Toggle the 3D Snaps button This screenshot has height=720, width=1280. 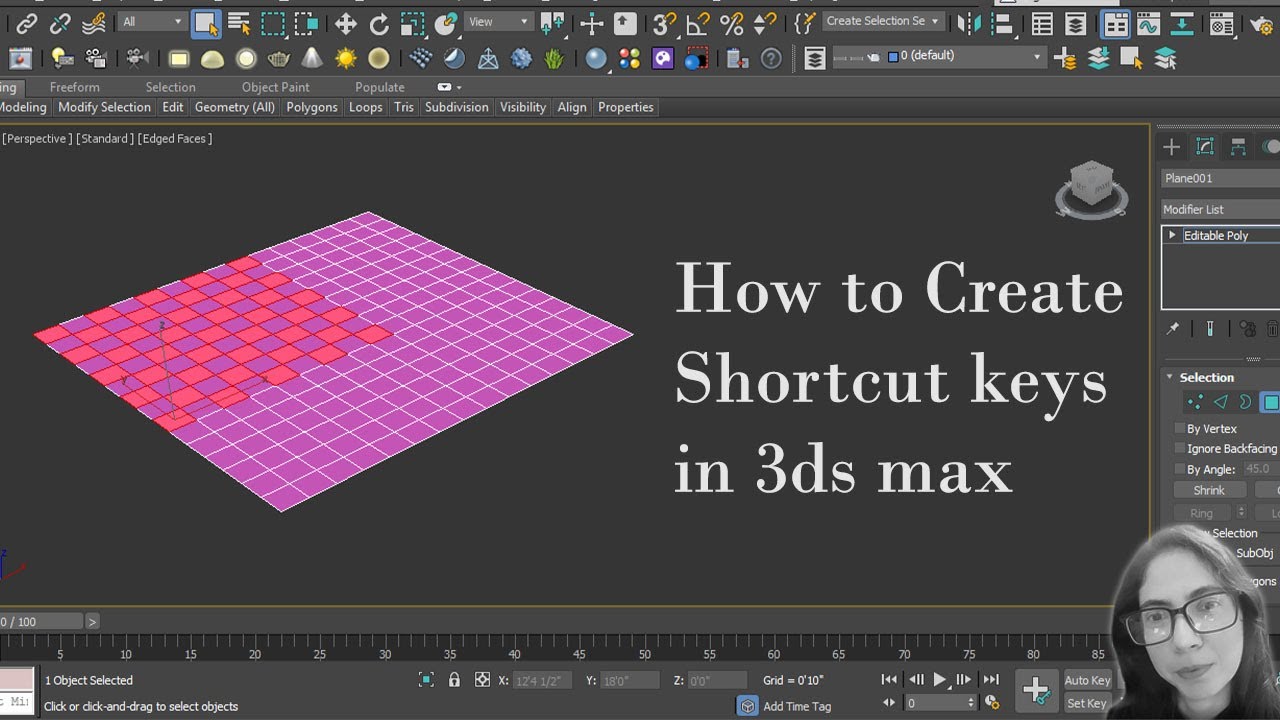(664, 23)
